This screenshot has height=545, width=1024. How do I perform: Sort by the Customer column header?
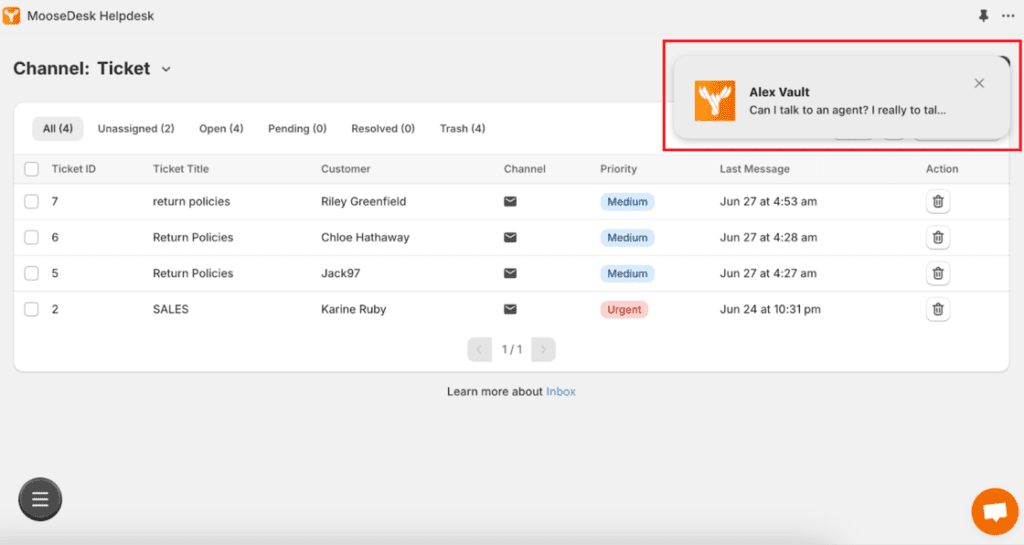click(x=345, y=169)
